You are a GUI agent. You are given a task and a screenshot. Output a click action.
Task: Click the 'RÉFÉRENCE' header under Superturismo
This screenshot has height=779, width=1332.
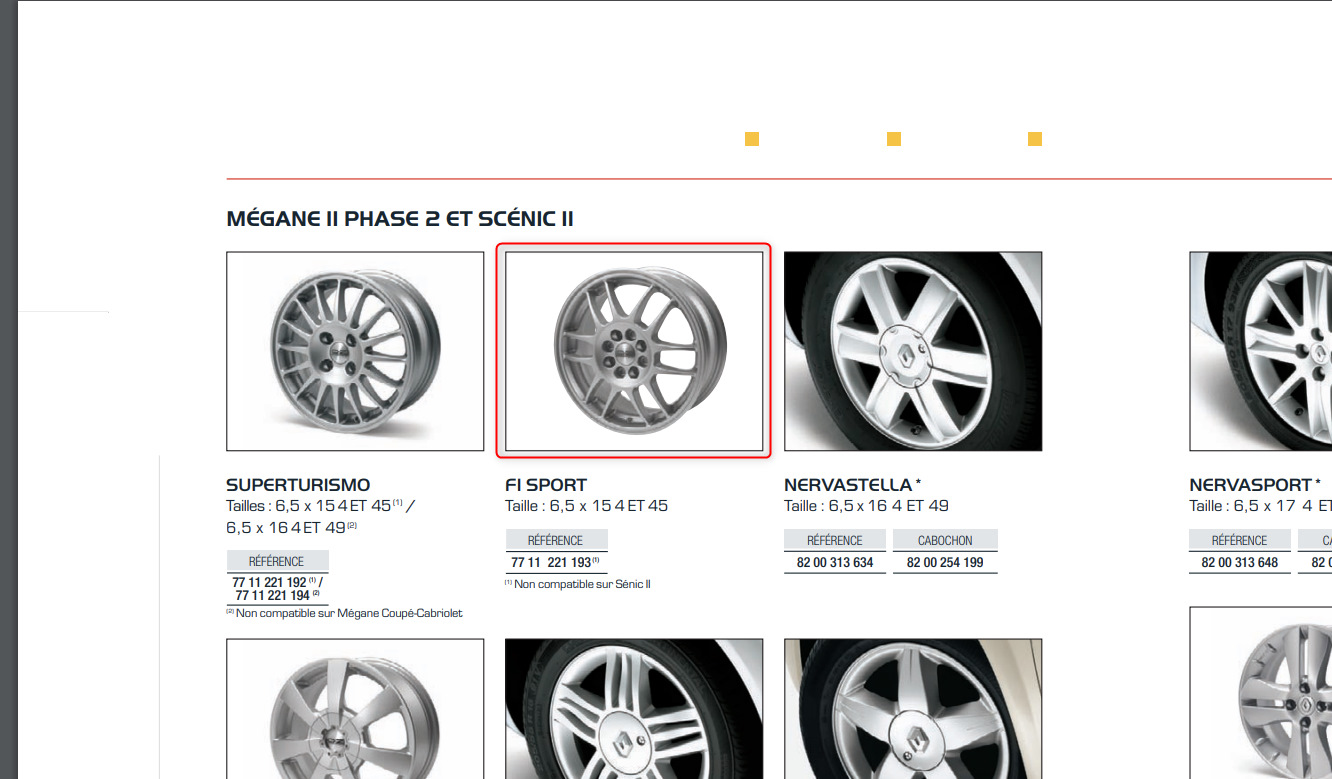click(277, 562)
